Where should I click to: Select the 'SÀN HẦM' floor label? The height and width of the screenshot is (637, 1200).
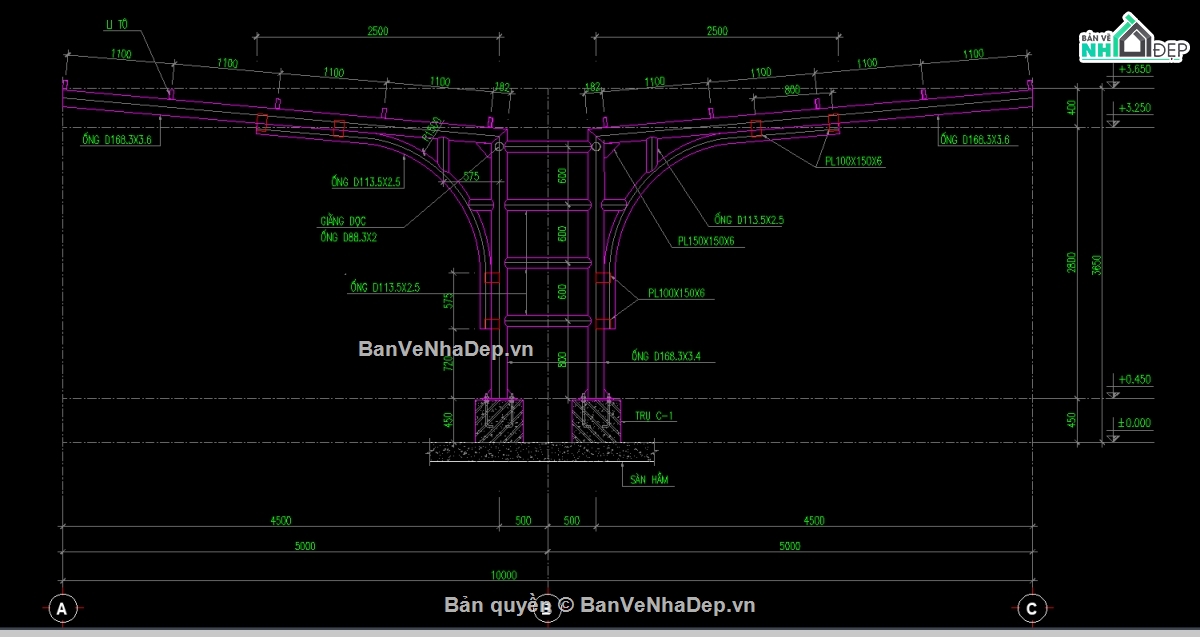649,480
